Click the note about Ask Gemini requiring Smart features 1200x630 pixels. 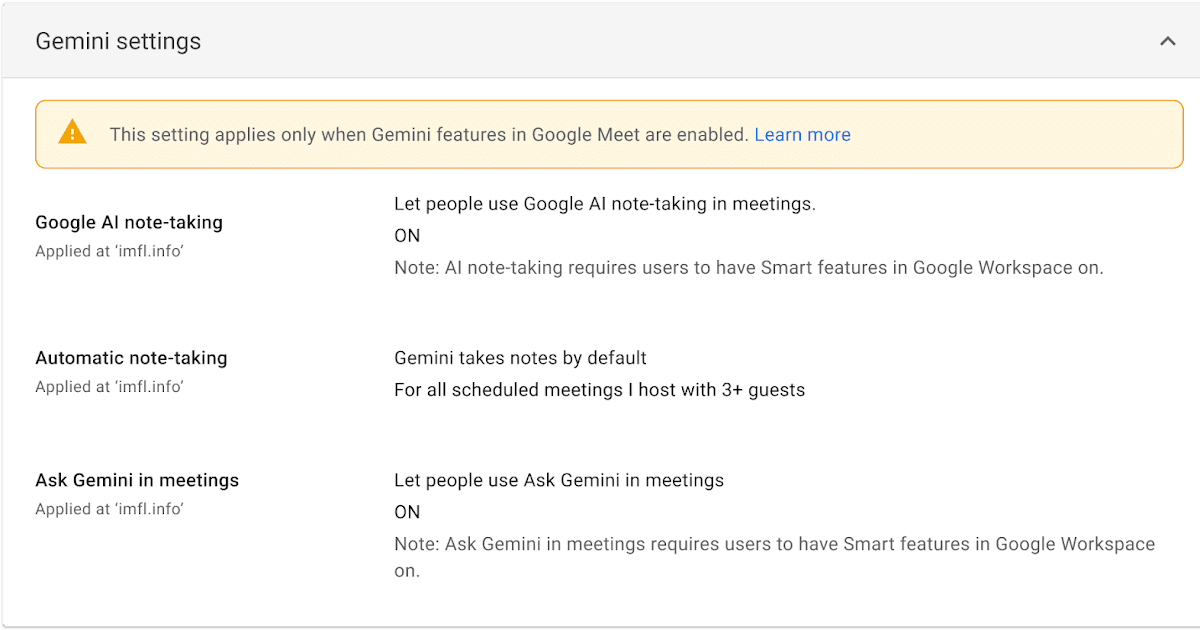click(774, 545)
